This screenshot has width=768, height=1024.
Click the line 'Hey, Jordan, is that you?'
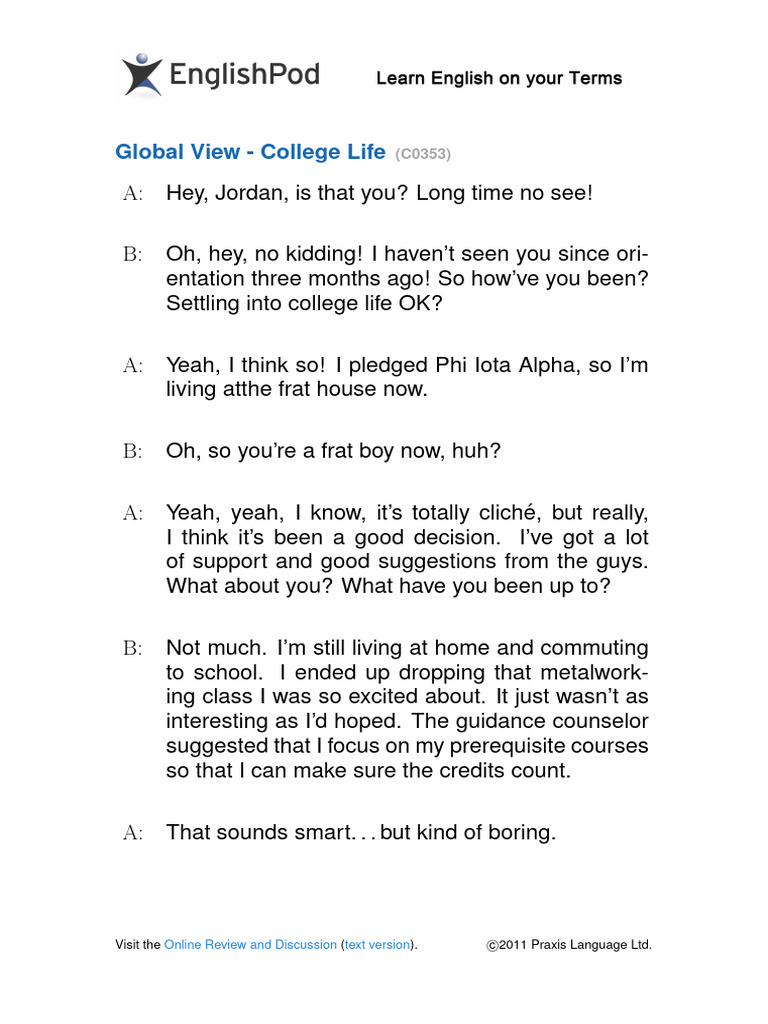click(x=288, y=193)
